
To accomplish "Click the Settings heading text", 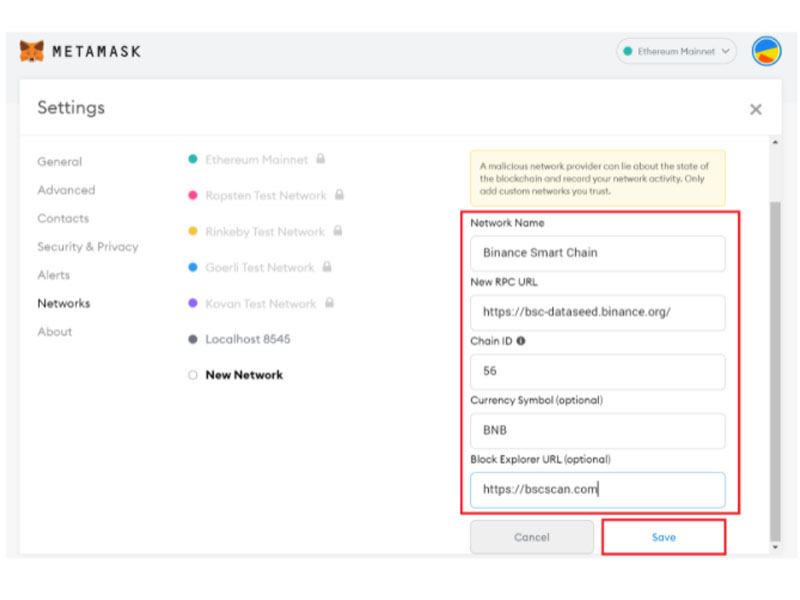I will 71,108.
